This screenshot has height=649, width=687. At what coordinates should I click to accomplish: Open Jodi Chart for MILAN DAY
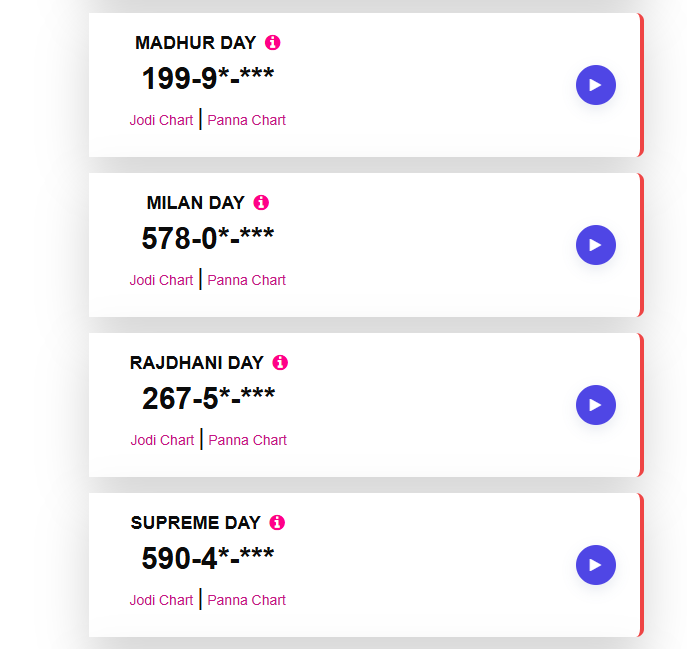click(x=161, y=280)
